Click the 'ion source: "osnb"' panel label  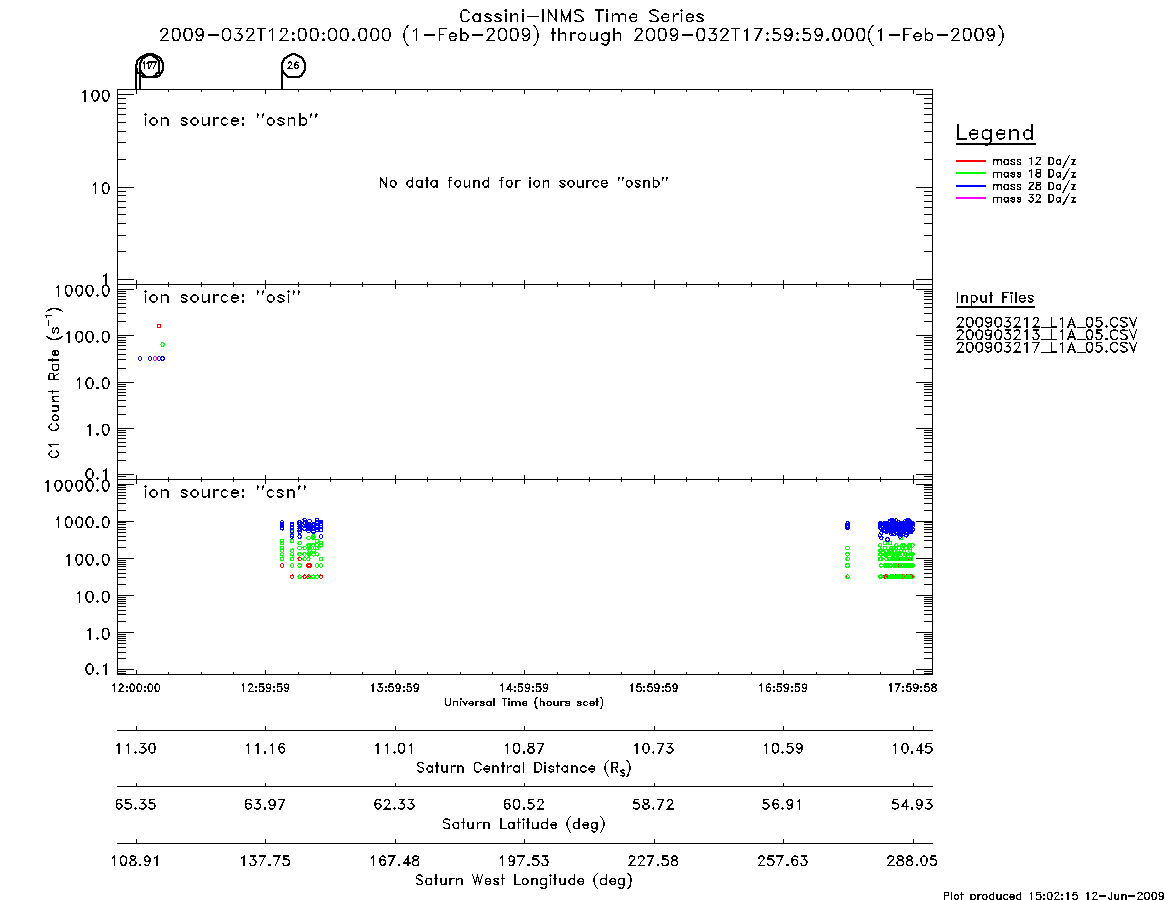pyautogui.click(x=231, y=120)
